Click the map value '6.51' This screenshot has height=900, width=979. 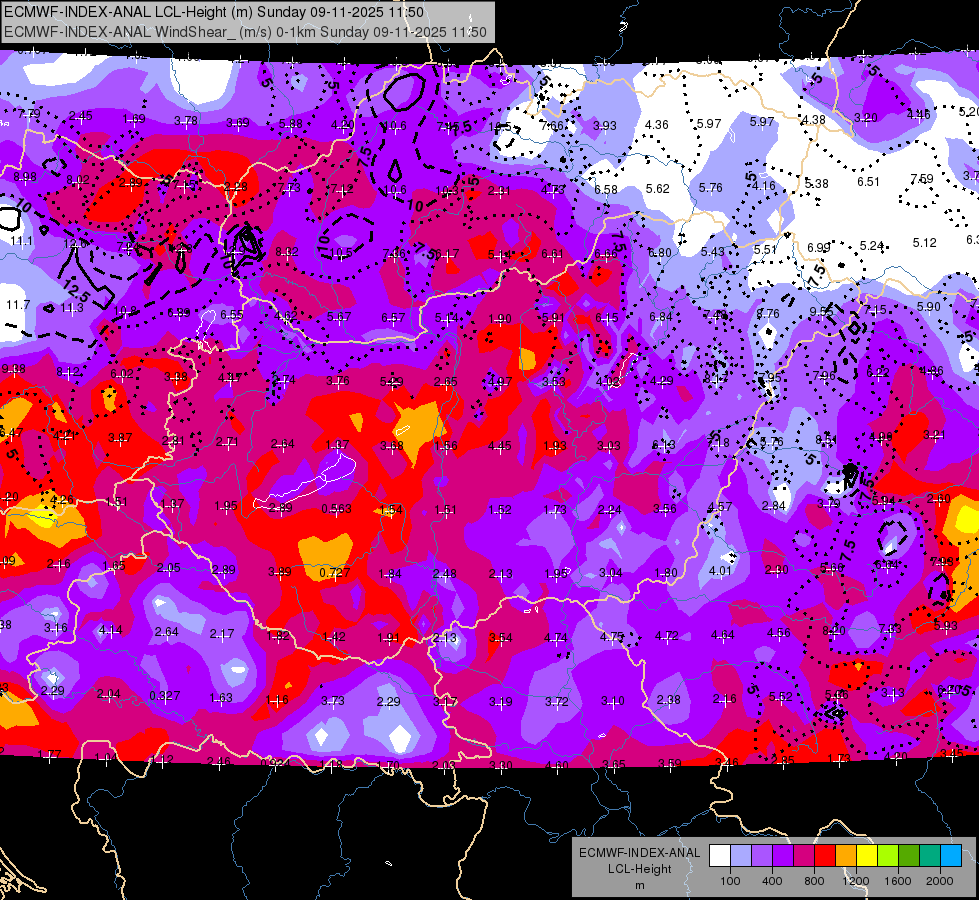(x=868, y=182)
